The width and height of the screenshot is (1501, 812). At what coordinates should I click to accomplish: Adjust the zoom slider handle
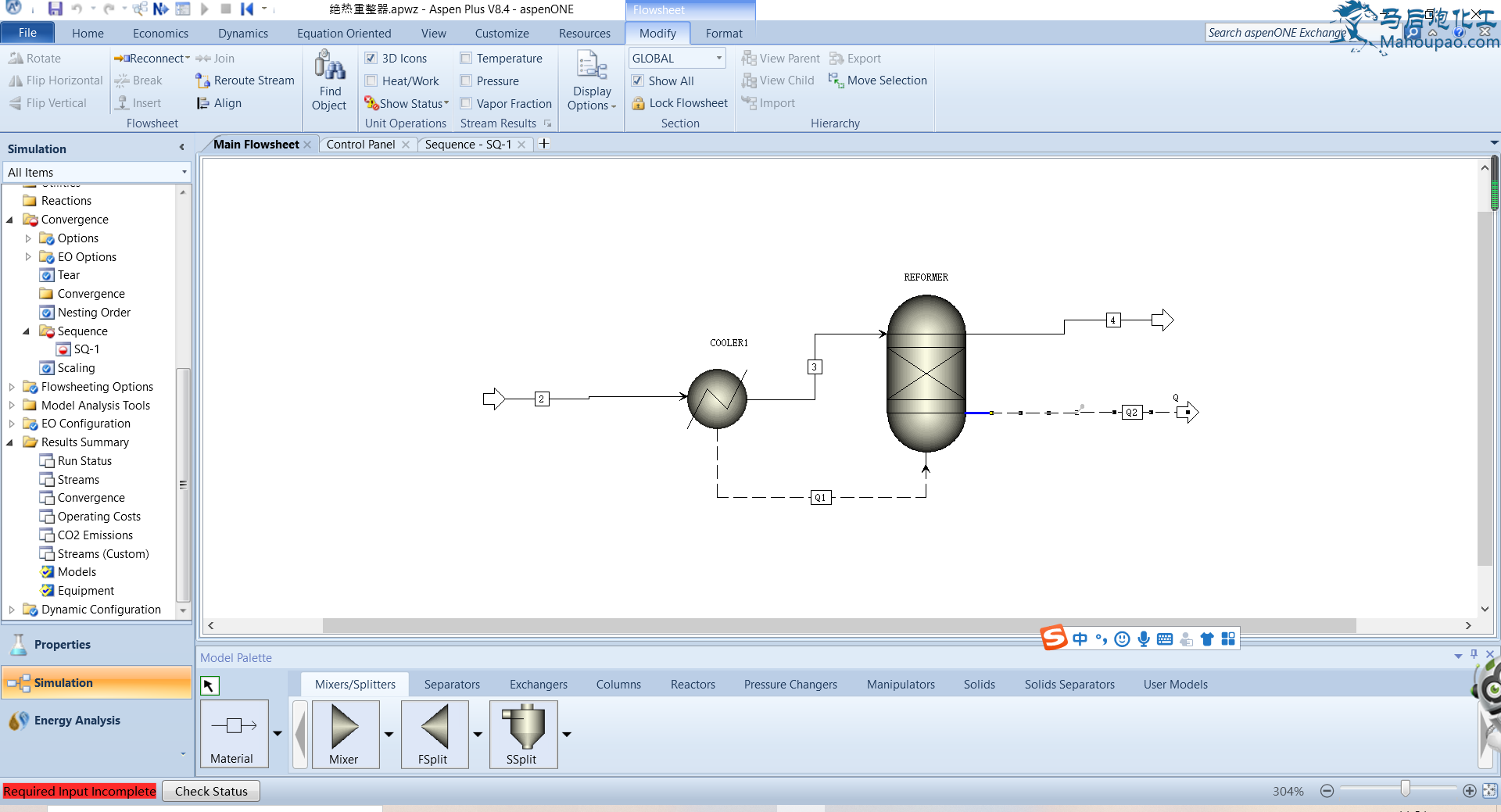[1405, 789]
